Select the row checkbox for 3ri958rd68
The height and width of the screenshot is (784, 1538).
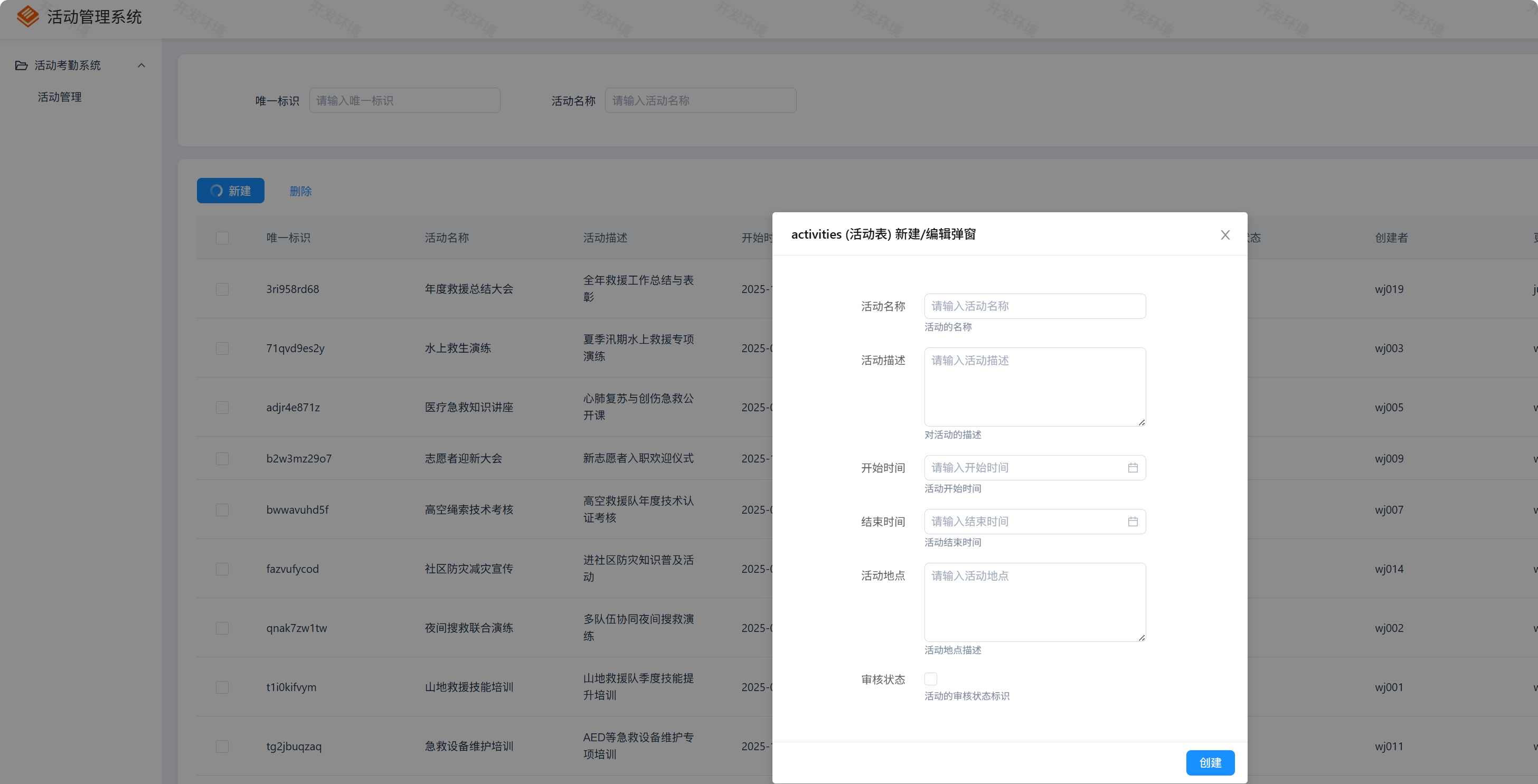(x=222, y=289)
